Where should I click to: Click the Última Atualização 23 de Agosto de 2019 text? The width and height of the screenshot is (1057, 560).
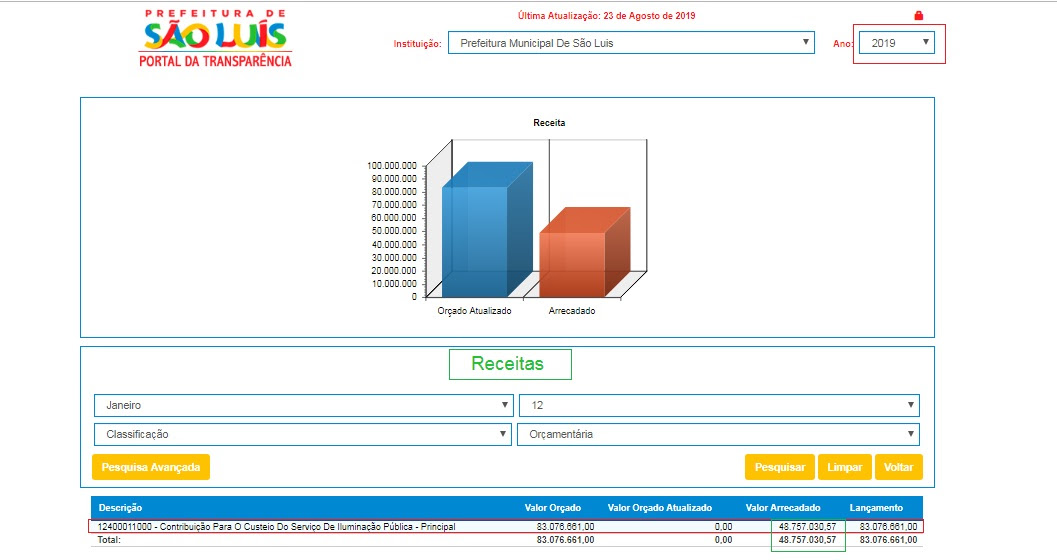[x=607, y=15]
